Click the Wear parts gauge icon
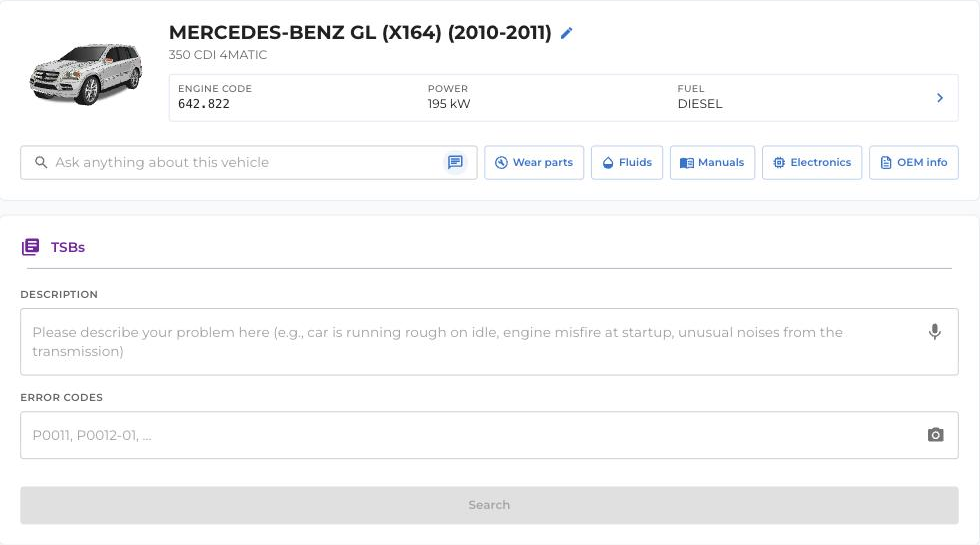The image size is (980, 545). [501, 162]
